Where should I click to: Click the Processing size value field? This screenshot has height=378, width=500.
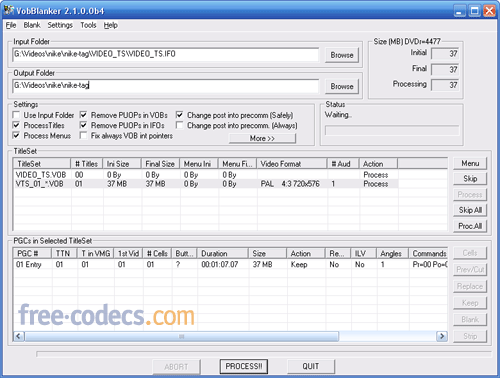(x=445, y=85)
